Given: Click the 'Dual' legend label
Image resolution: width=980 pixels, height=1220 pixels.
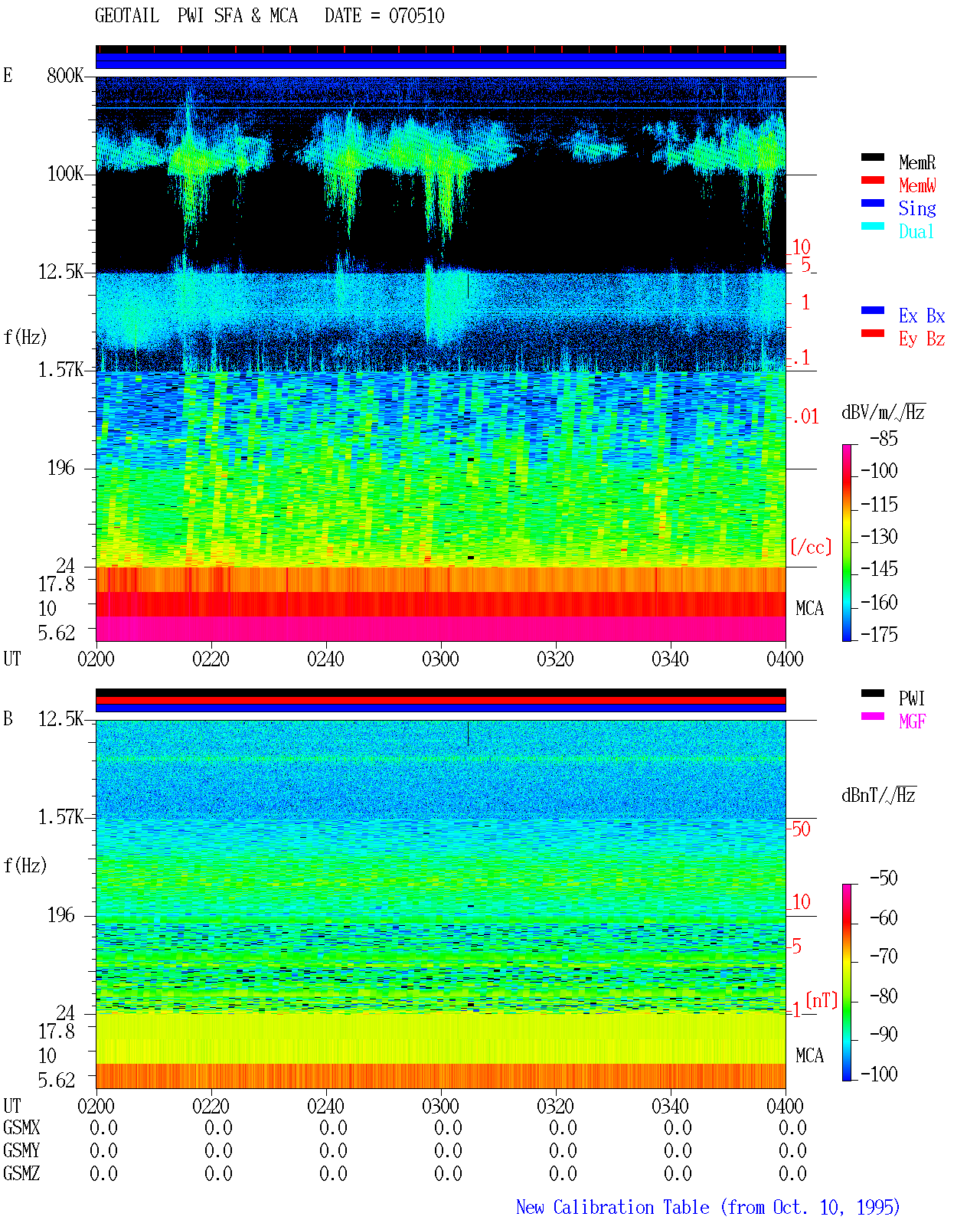Looking at the screenshot, I should click(x=917, y=231).
